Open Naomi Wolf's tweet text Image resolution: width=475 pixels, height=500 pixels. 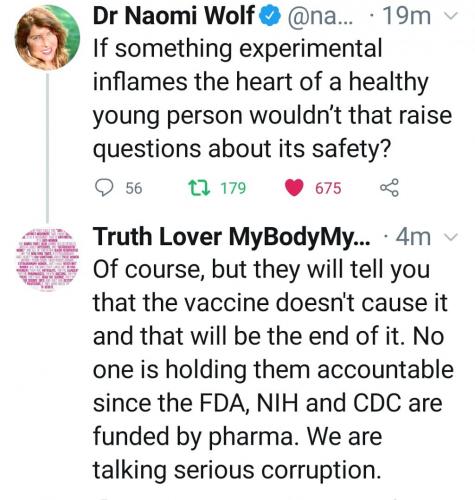coord(272,99)
